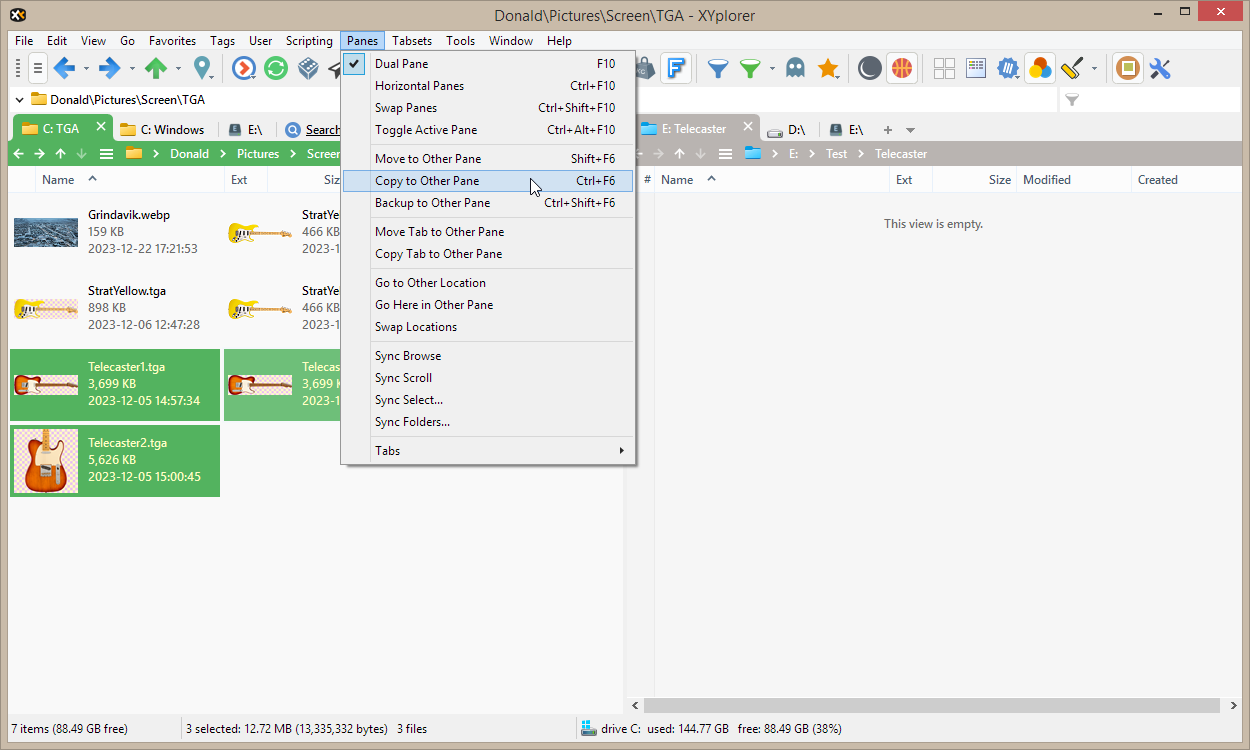Click the green Up arrow toolbar icon

click(x=155, y=68)
